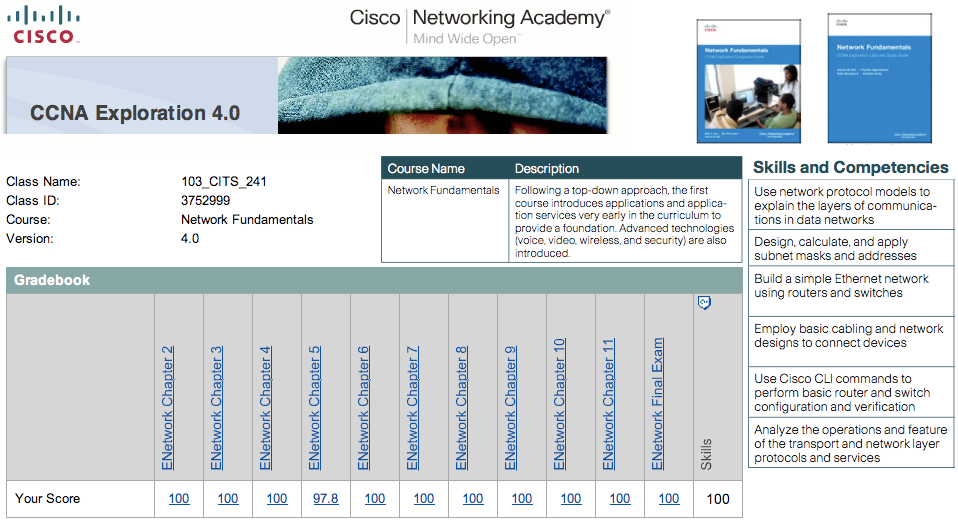Open the ENetwork Chapter 5 column link

click(314, 408)
